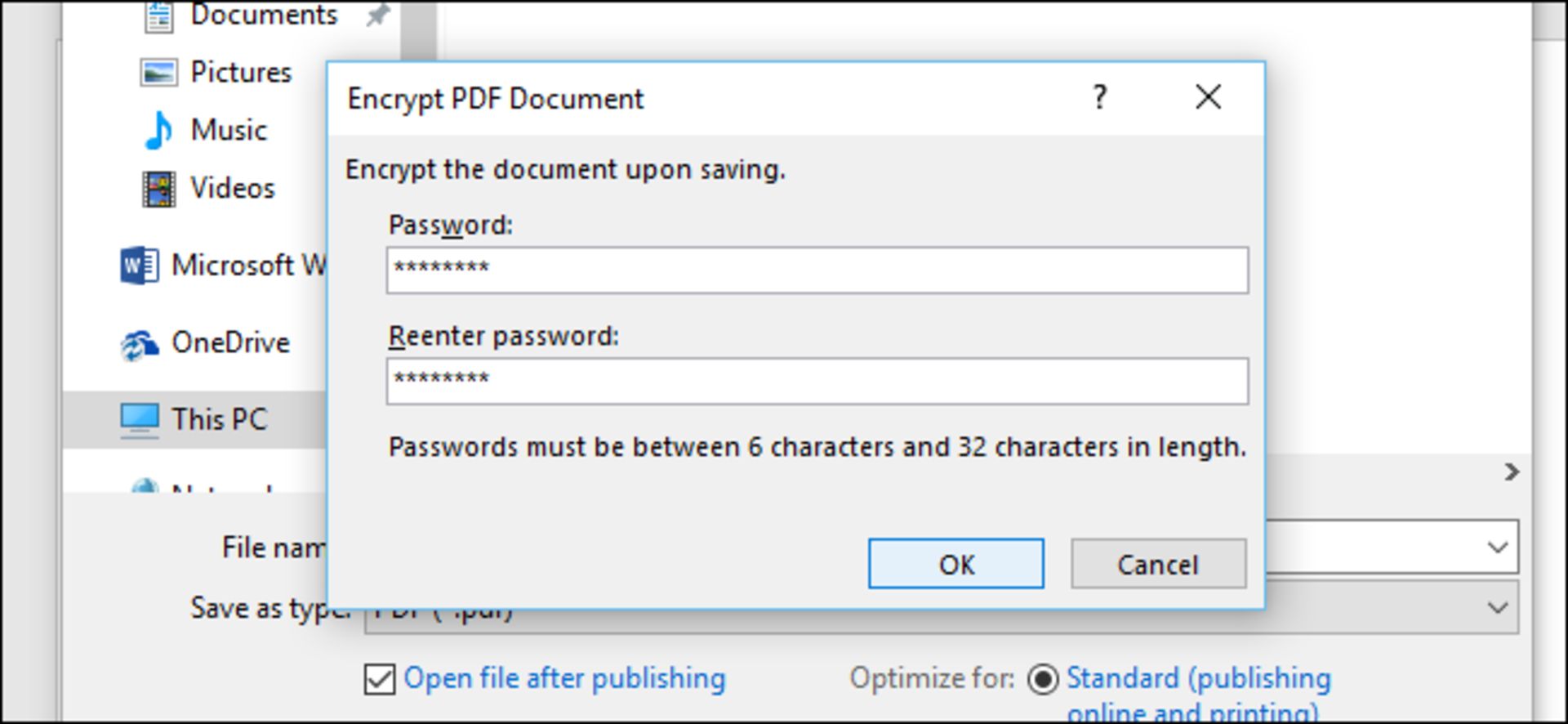Expand the File name dropdown arrow

1497,547
